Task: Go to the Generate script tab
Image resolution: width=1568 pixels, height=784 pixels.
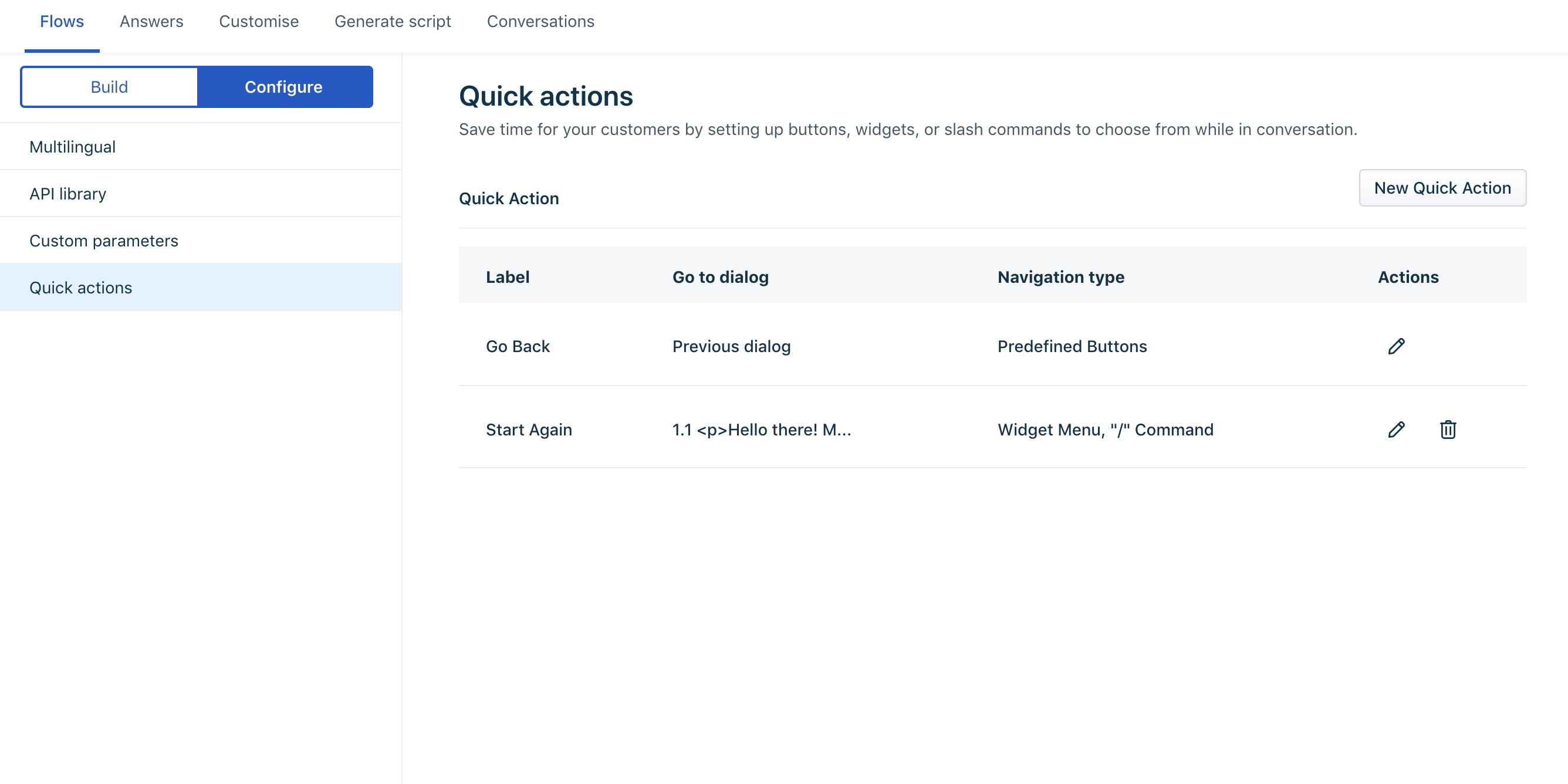Action: point(393,22)
